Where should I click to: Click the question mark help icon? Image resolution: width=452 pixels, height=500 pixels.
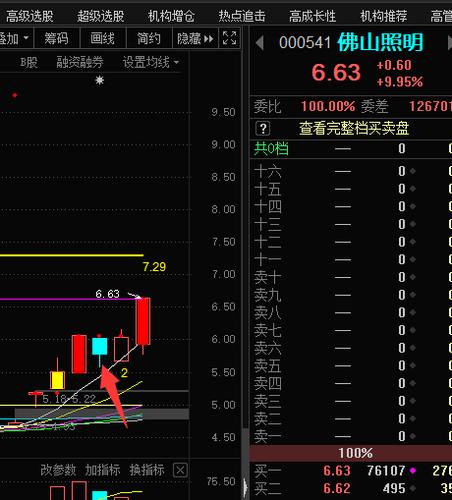click(263, 128)
